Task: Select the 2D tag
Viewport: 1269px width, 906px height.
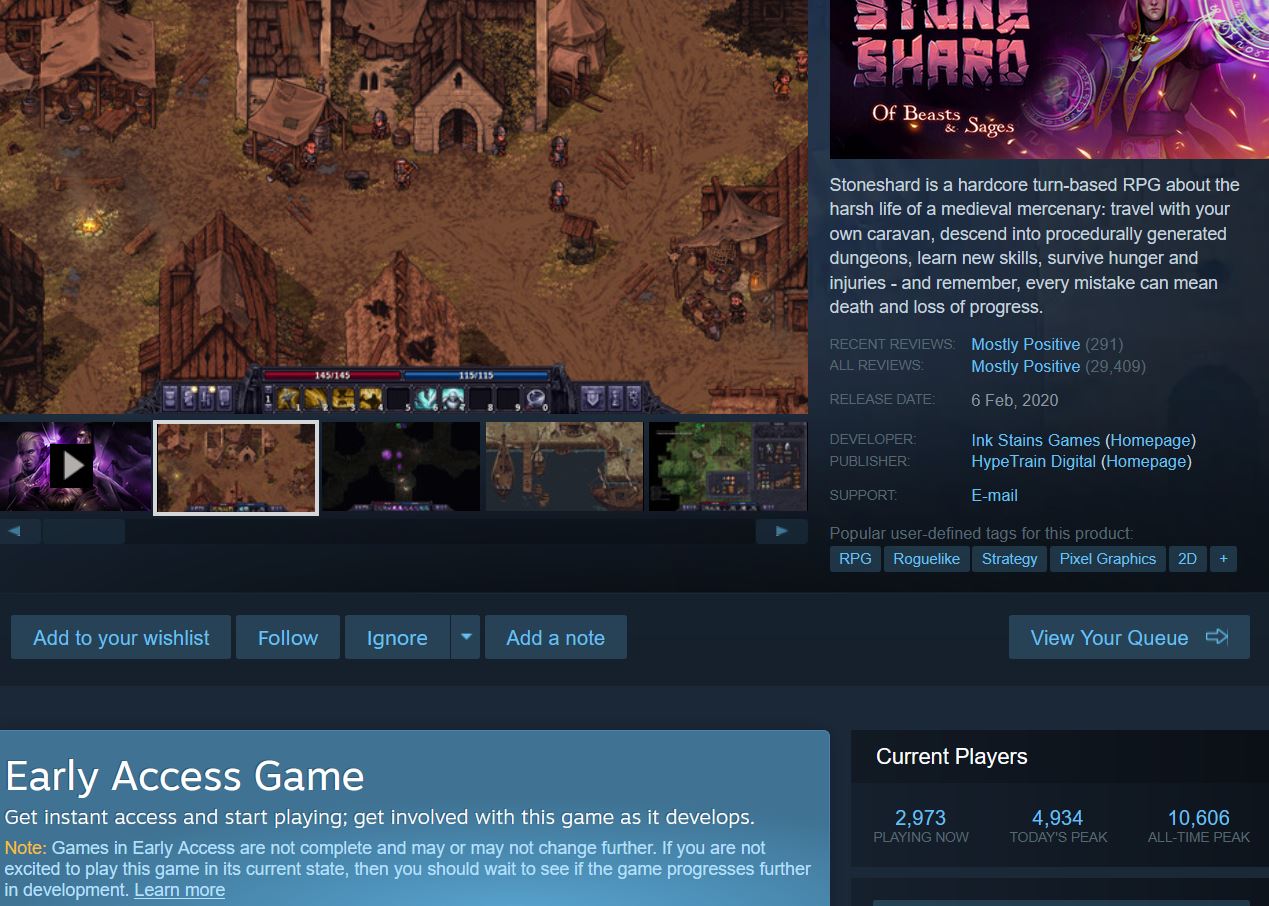Action: [1187, 559]
